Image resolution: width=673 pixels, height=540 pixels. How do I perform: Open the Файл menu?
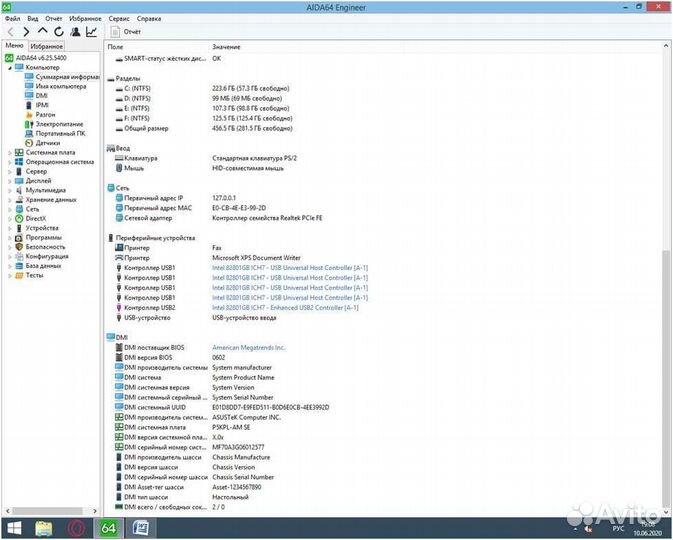click(x=12, y=18)
